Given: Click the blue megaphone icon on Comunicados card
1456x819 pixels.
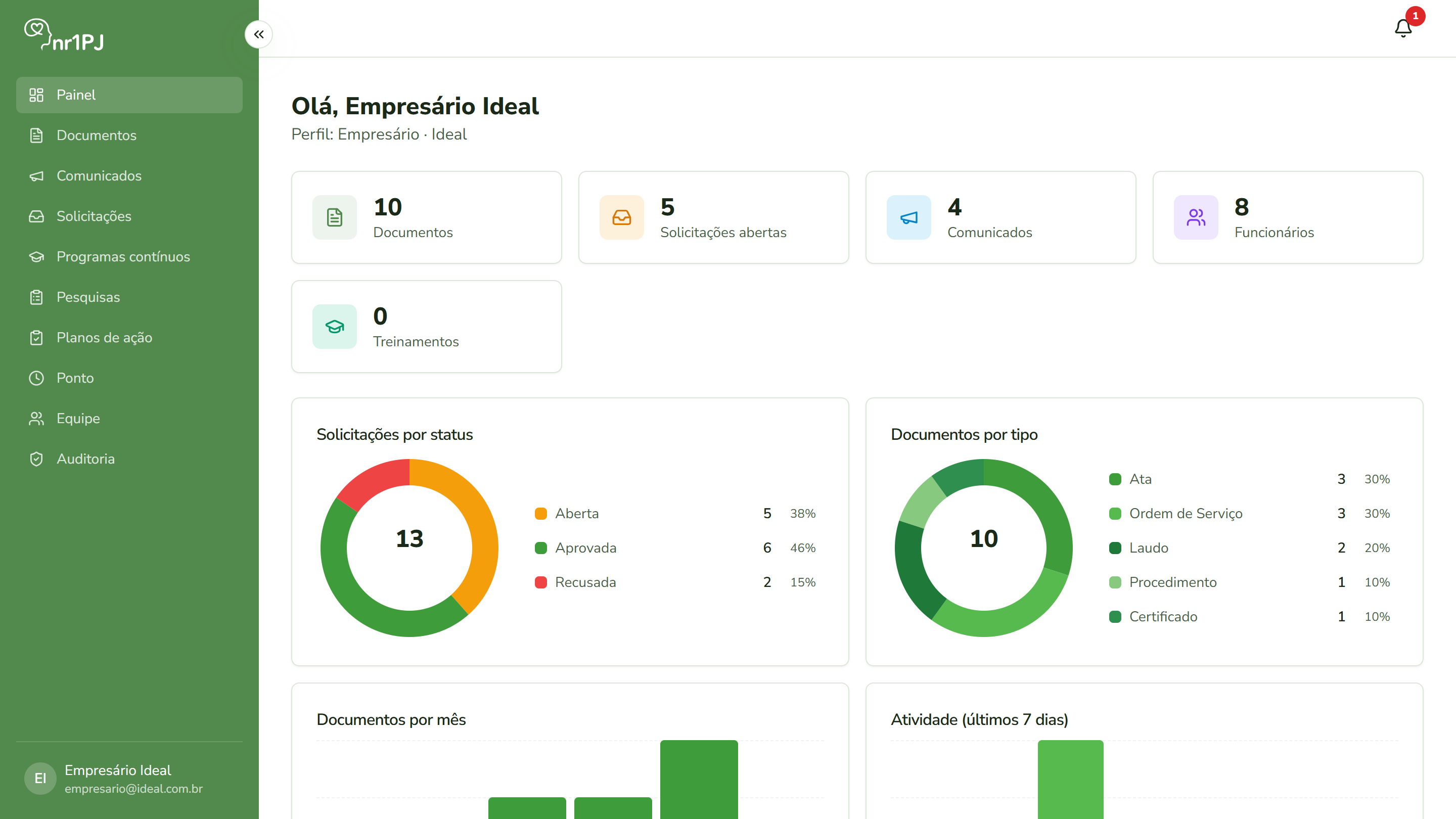Looking at the screenshot, I should point(909,217).
